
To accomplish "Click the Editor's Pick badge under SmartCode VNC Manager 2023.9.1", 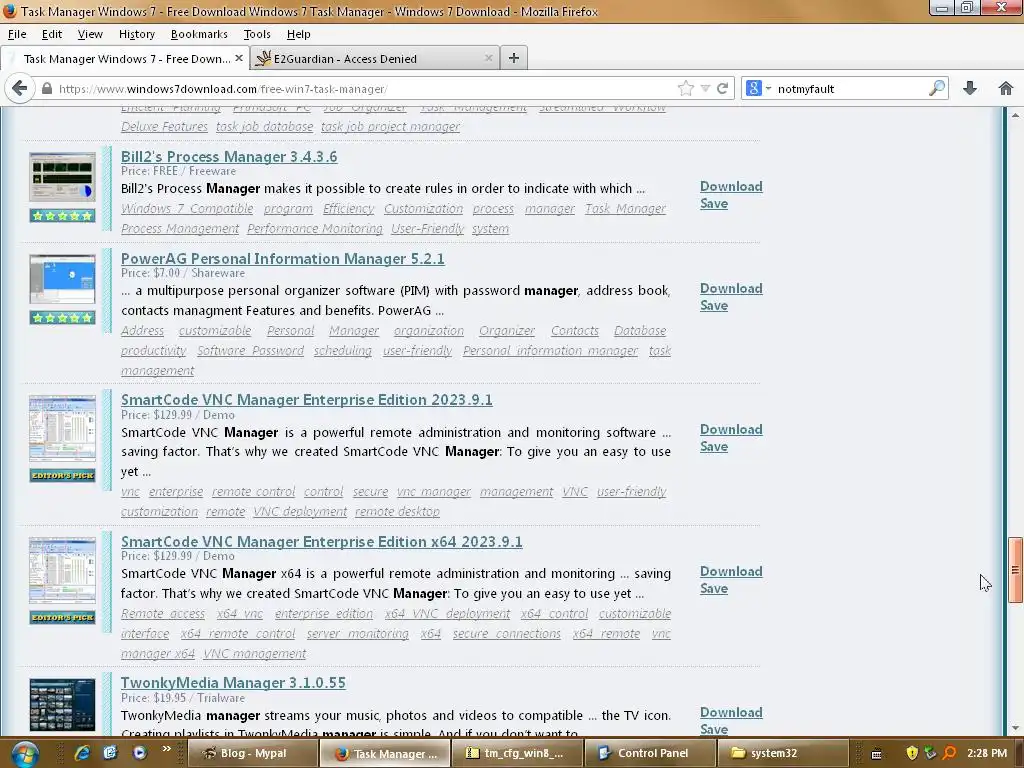I will 62,475.
